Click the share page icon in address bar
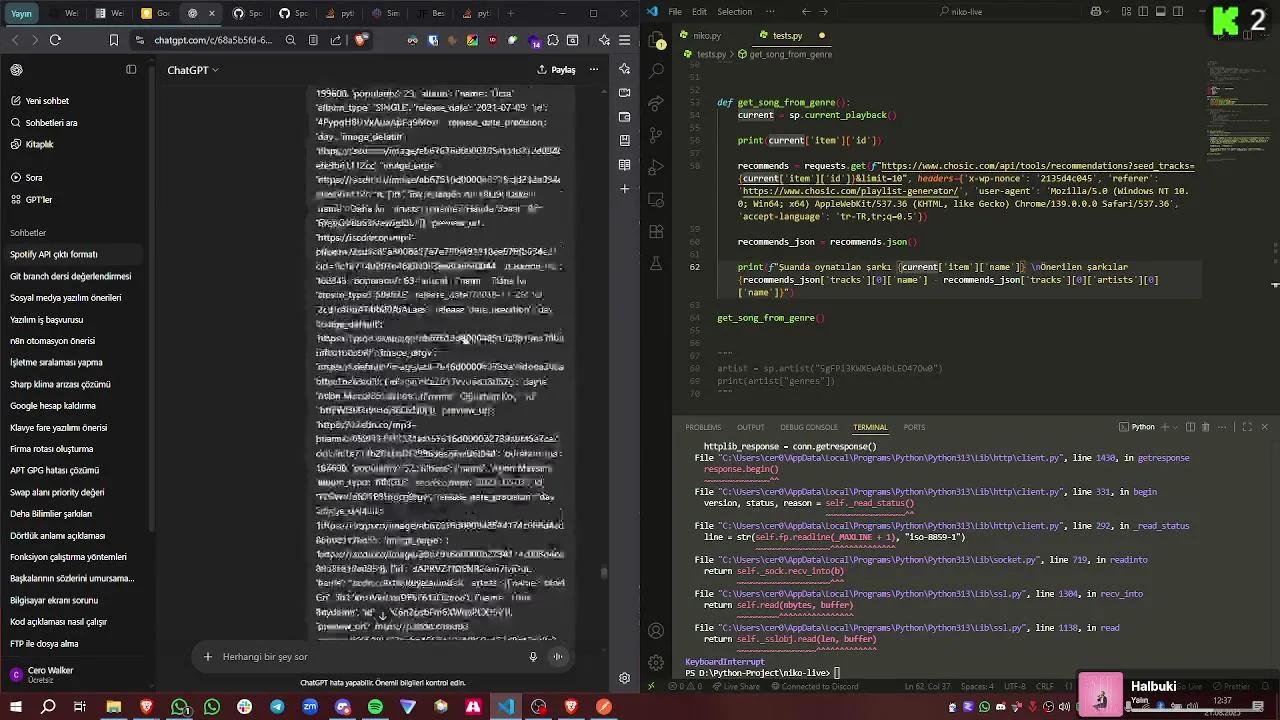 [x=336, y=40]
